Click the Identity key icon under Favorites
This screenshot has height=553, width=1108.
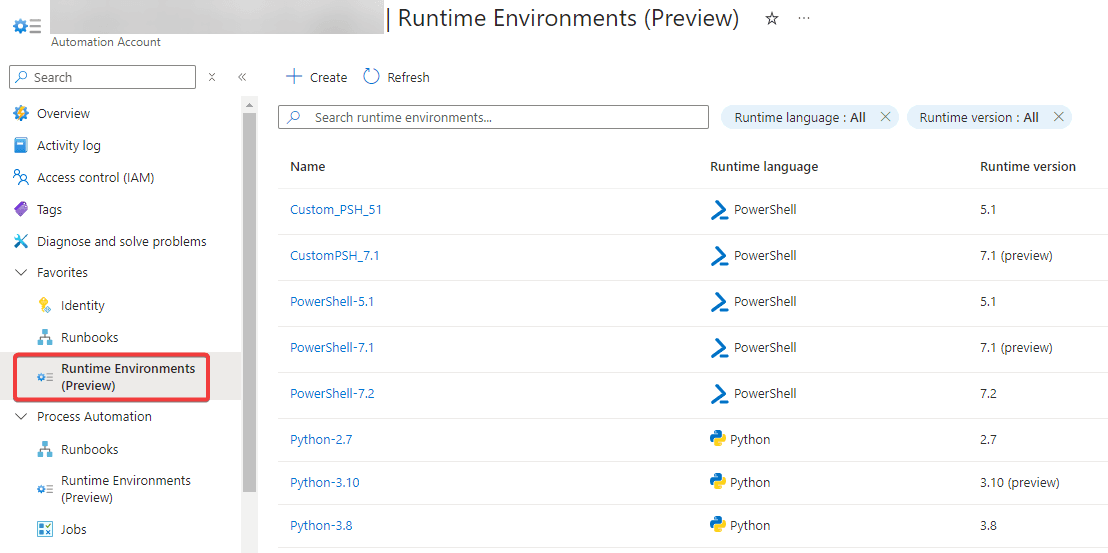(x=45, y=305)
